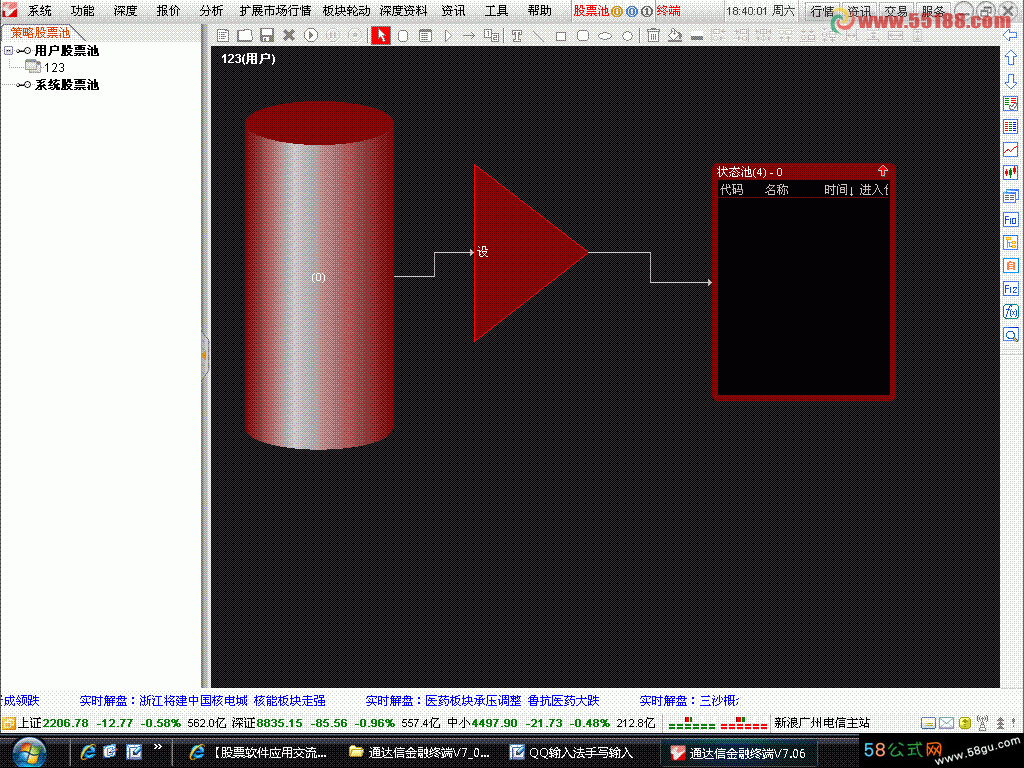
Task: Open the 功能 menu
Action: pyautogui.click(x=82, y=11)
